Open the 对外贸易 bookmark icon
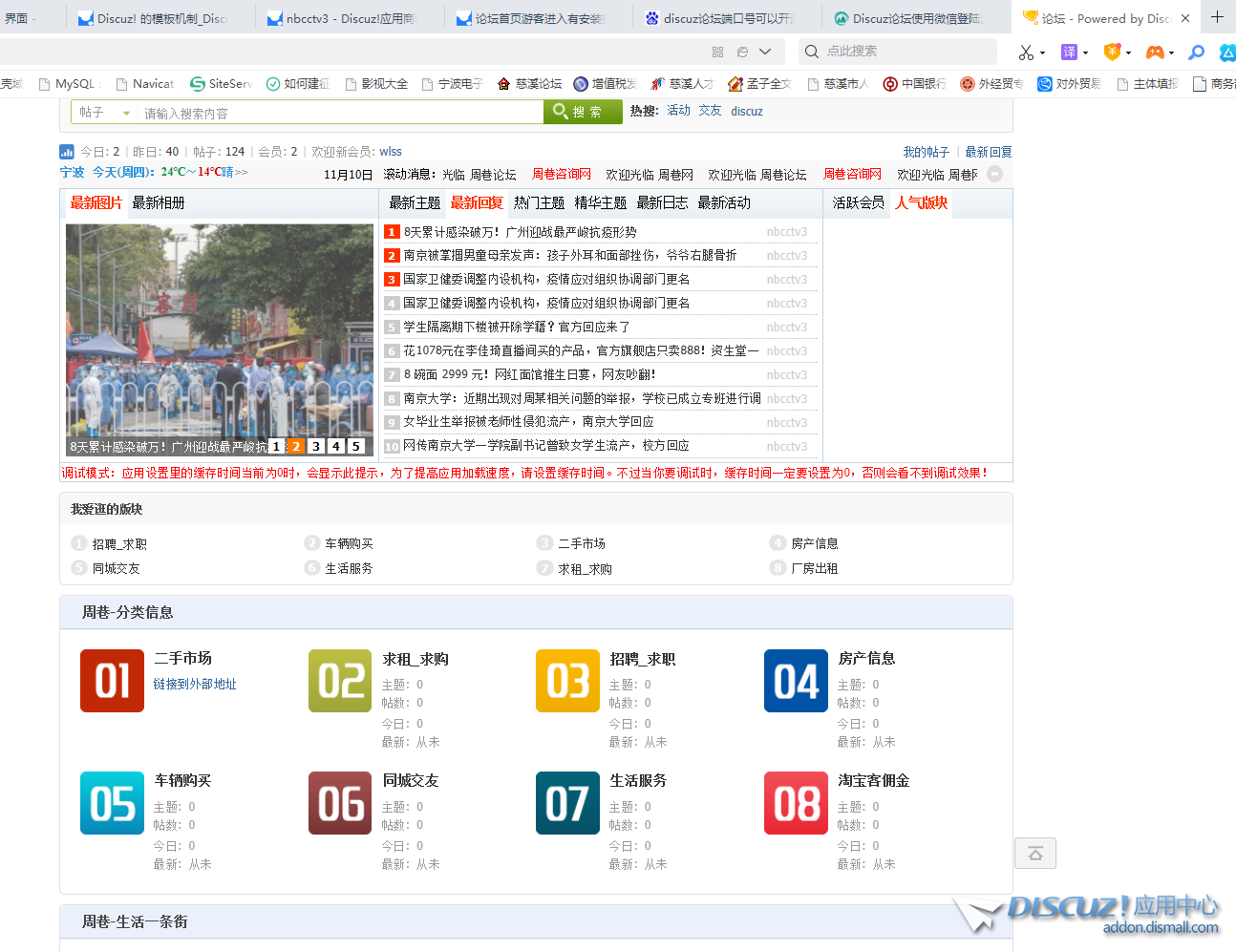This screenshot has width=1236, height=952. (1045, 84)
